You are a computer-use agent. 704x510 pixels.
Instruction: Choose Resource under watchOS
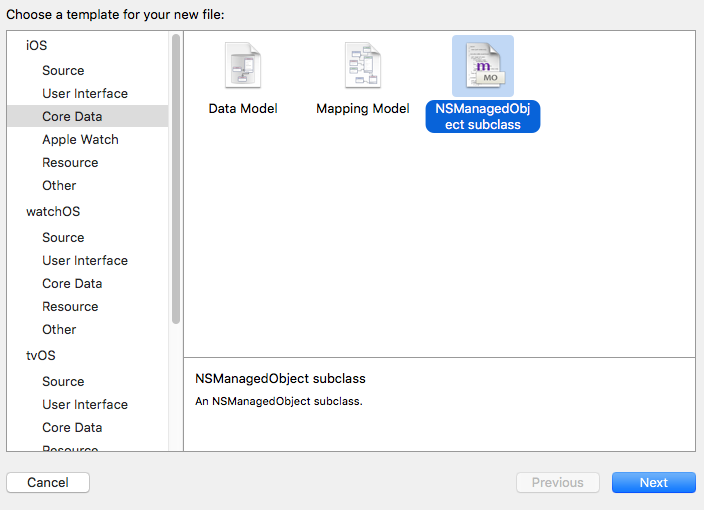click(70, 306)
